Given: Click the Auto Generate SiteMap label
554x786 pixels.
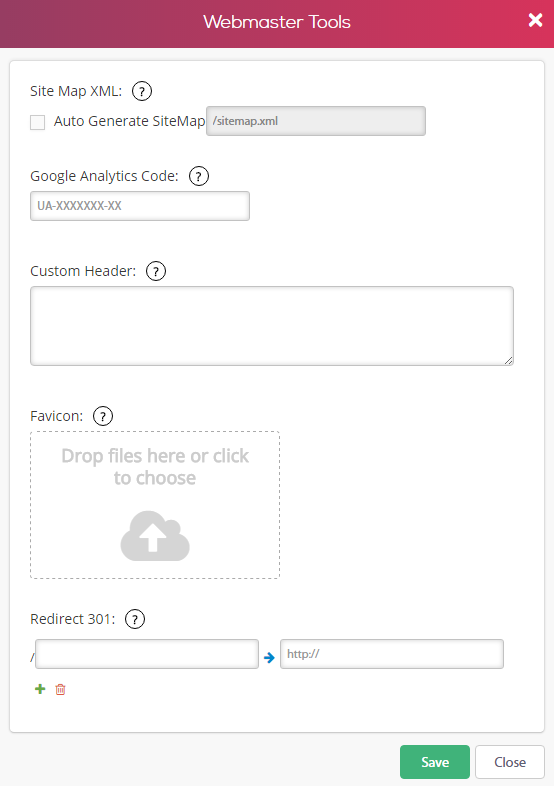Looking at the screenshot, I should tap(129, 121).
